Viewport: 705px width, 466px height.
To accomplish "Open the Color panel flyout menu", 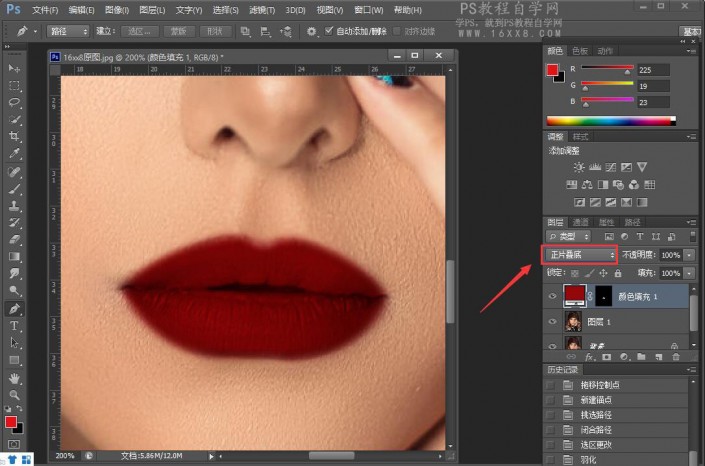I will 691,51.
